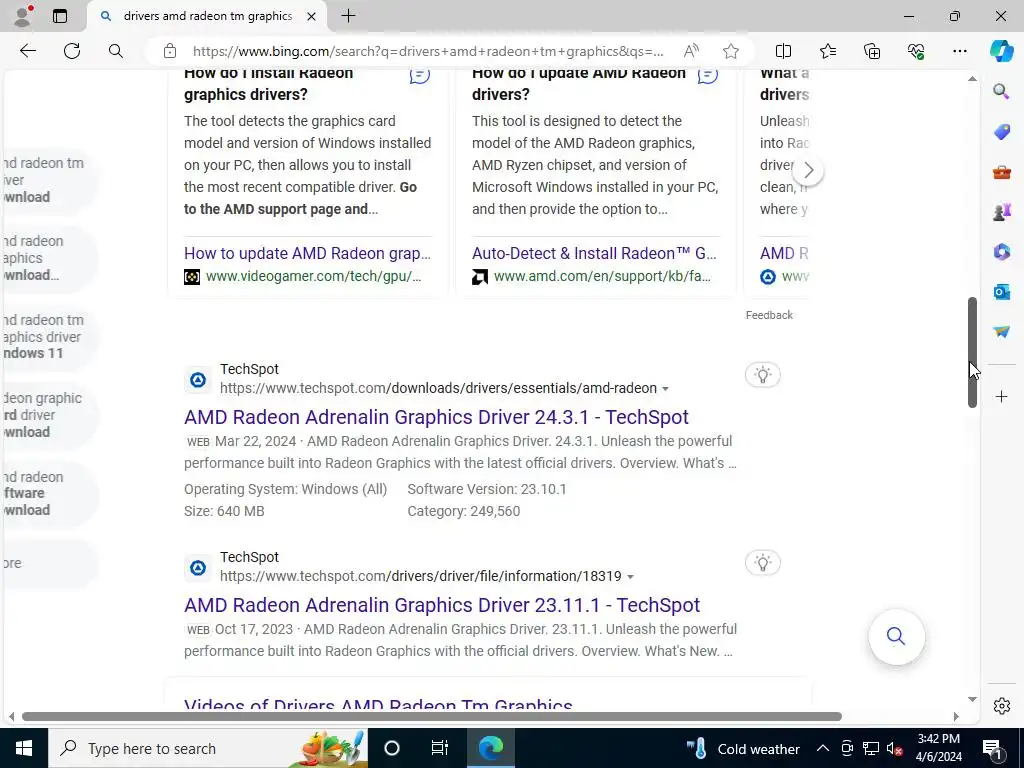Click the address bar URL field
The height and width of the screenshot is (768, 1024).
pyautogui.click(x=428, y=51)
